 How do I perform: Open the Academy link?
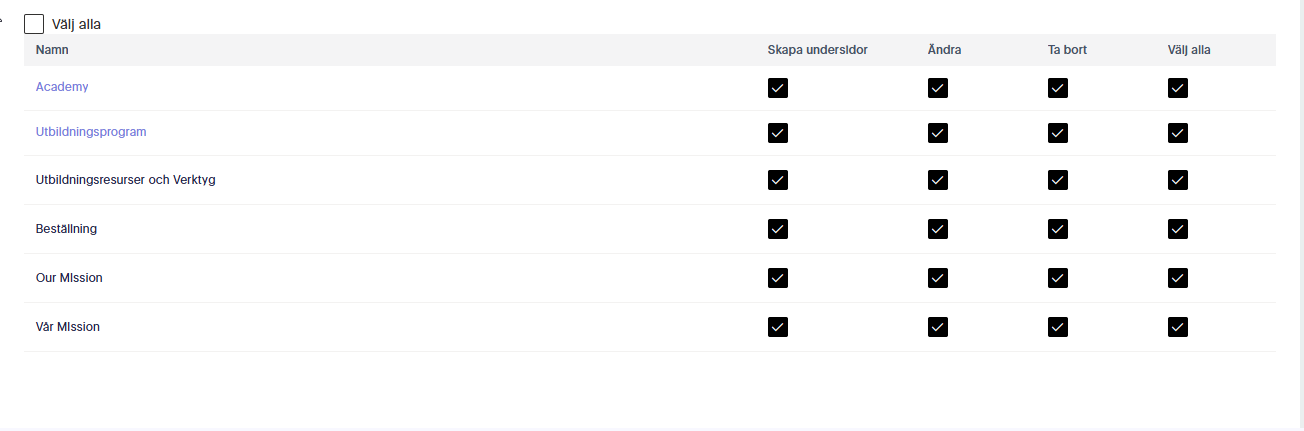click(x=62, y=87)
